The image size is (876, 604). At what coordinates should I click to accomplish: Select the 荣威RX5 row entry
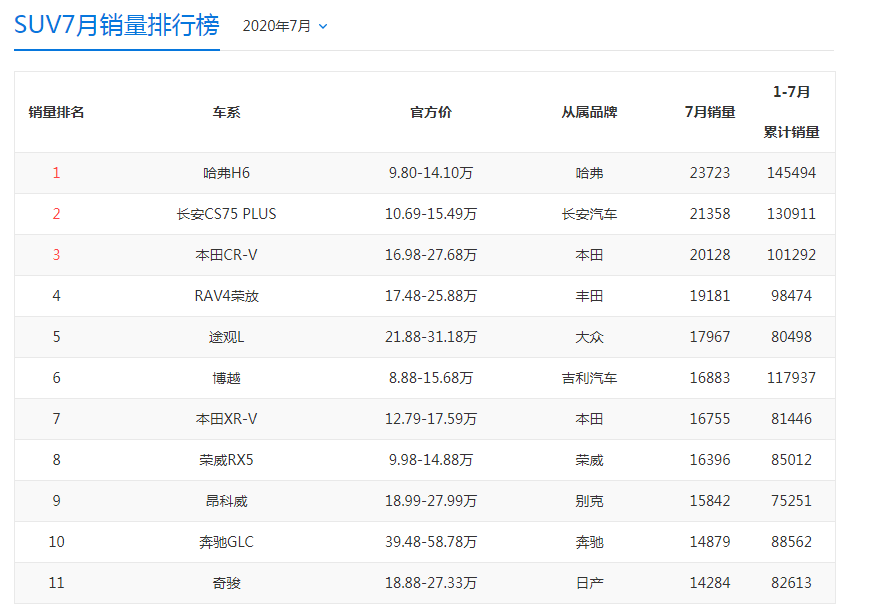(x=227, y=460)
